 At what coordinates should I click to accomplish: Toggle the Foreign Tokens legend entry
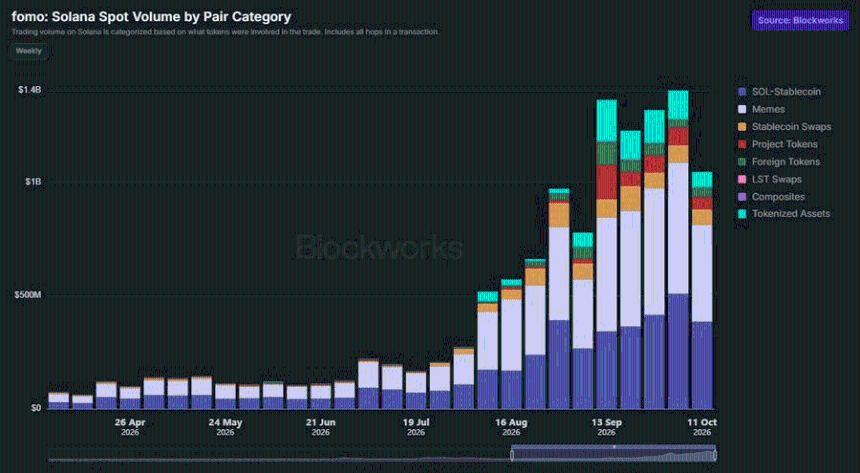pyautogui.click(x=779, y=162)
